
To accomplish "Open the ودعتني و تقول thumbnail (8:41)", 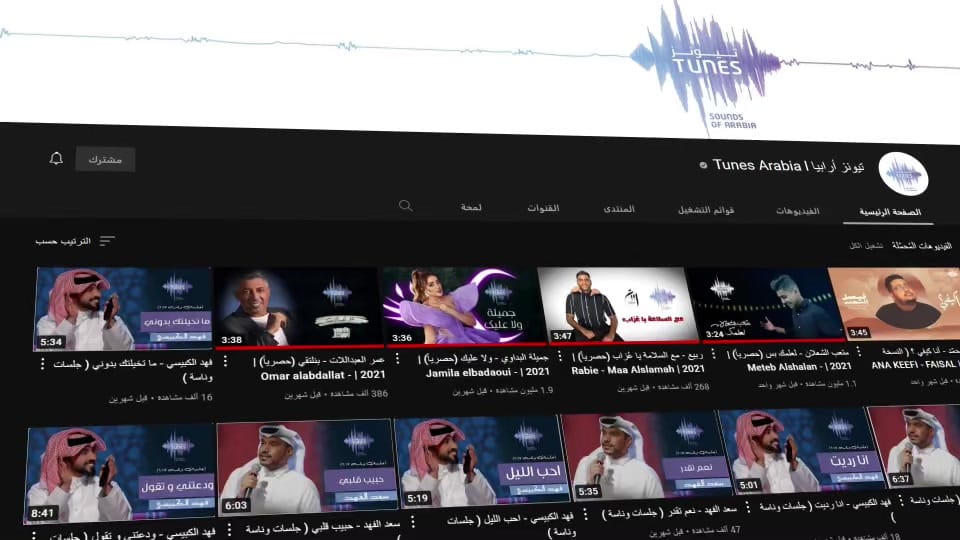I will [120, 474].
